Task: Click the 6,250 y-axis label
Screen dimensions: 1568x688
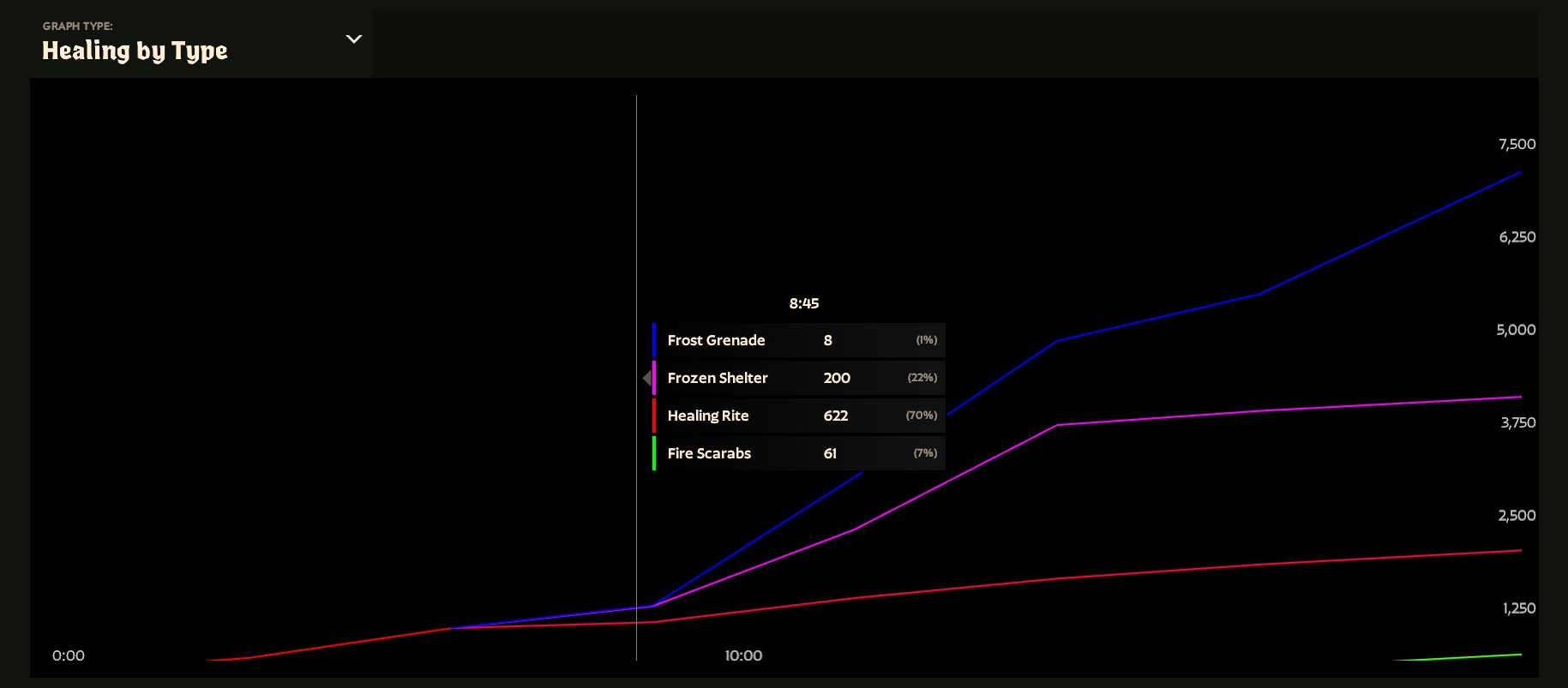Action: coord(1517,237)
